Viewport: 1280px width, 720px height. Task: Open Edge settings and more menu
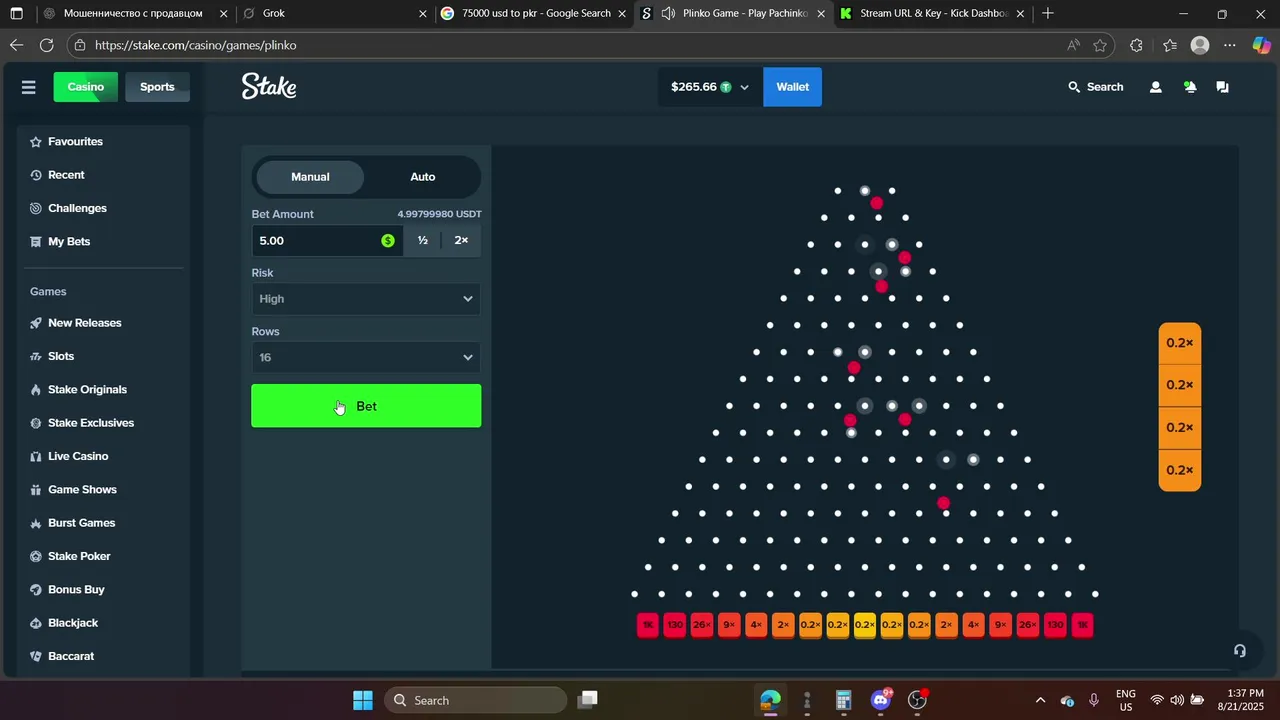(x=1230, y=45)
